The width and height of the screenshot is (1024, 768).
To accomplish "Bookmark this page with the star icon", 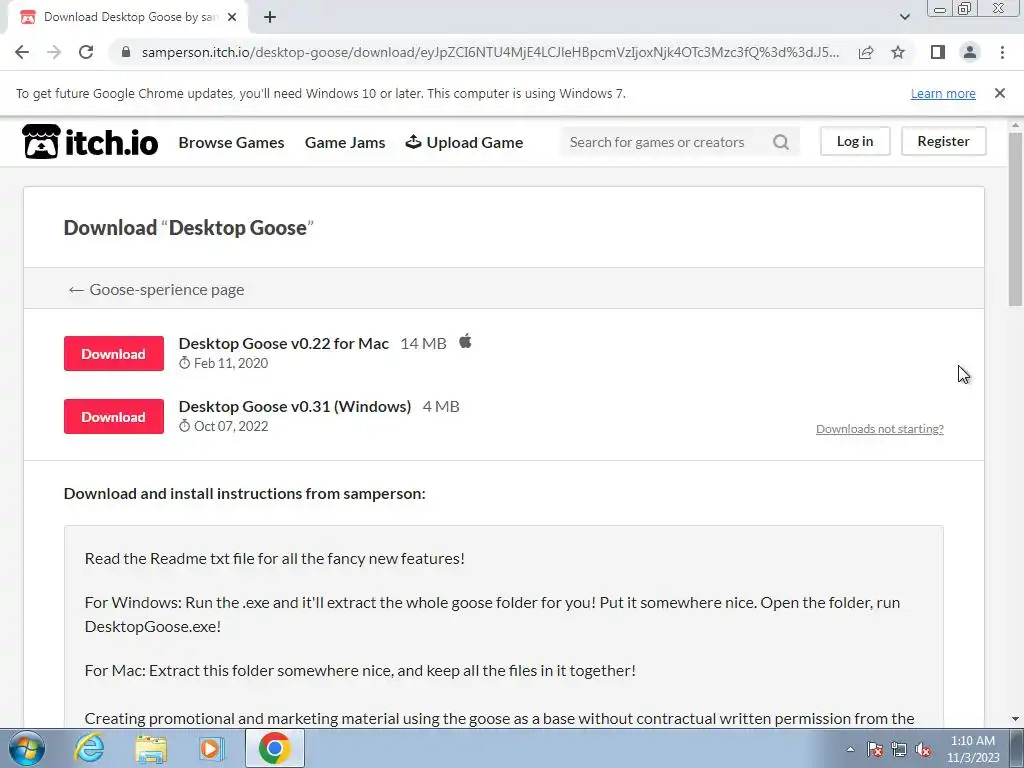I will coord(898,52).
